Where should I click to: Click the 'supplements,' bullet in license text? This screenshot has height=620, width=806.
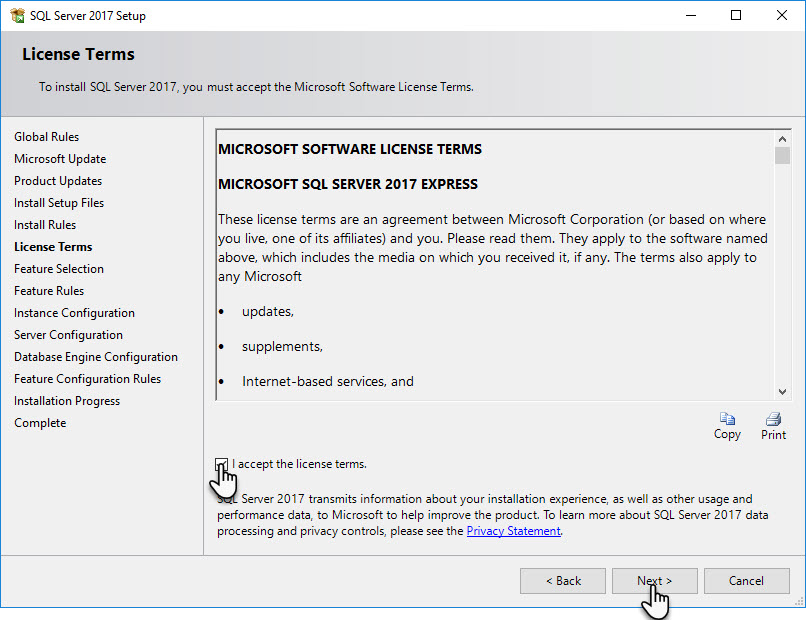tap(282, 347)
